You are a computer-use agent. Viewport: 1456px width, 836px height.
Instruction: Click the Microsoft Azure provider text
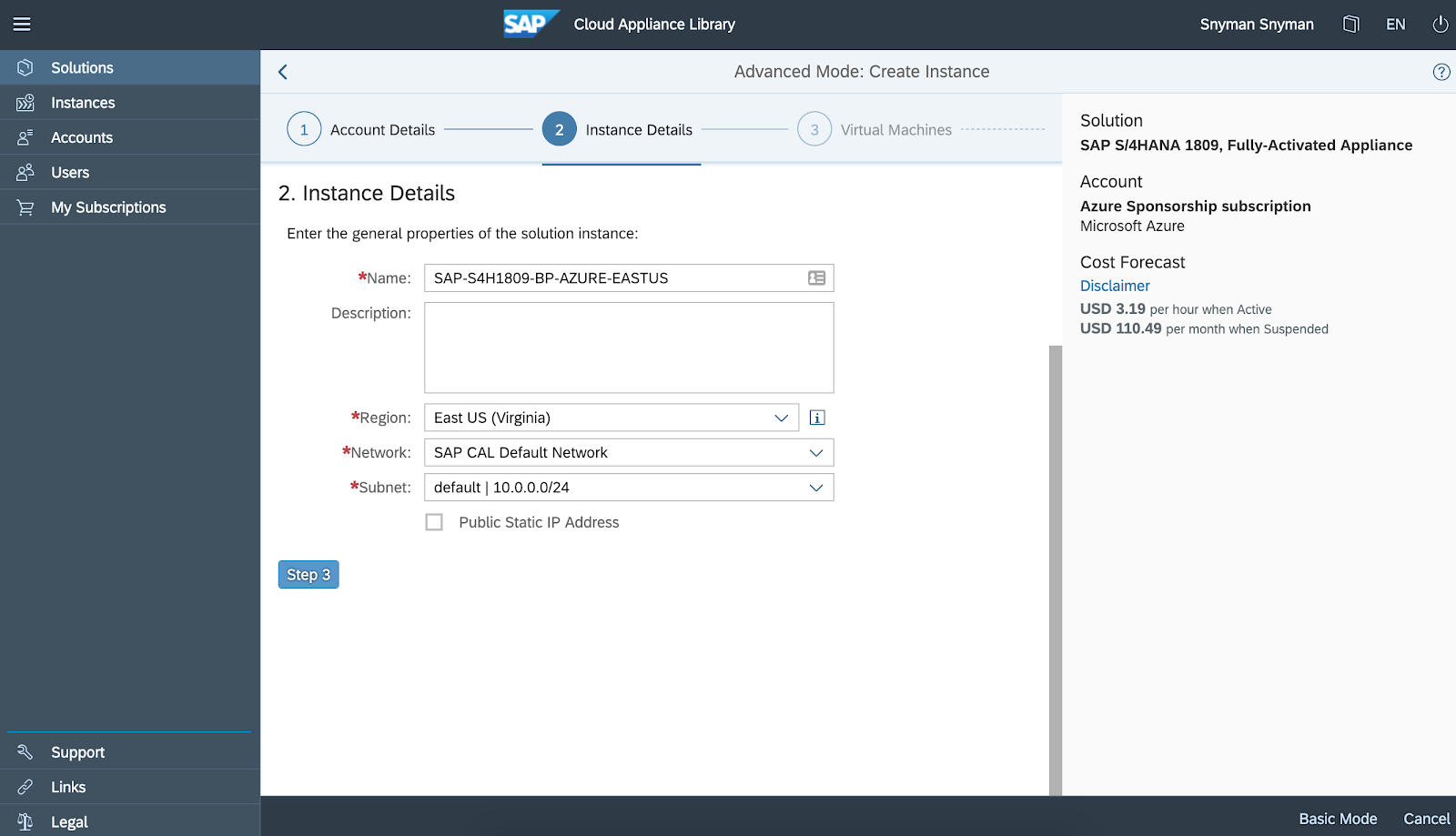[1132, 226]
